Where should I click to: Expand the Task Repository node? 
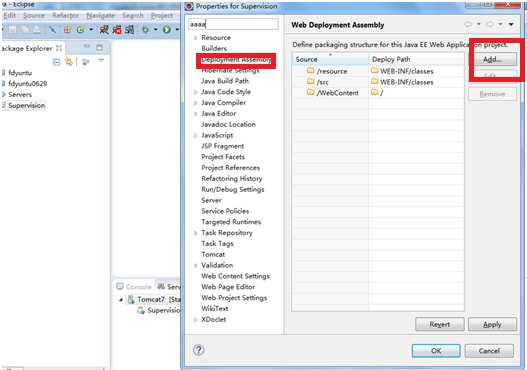pos(195,233)
